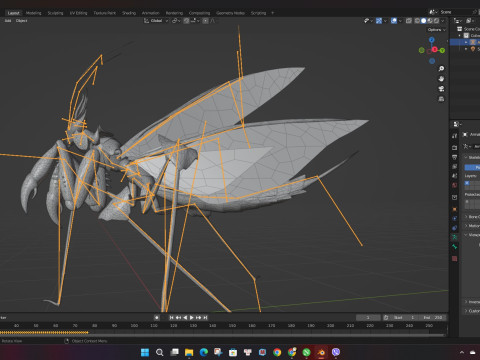Click the Pose Position button in Skeleton
The width and height of the screenshot is (480, 360).
click(x=473, y=167)
